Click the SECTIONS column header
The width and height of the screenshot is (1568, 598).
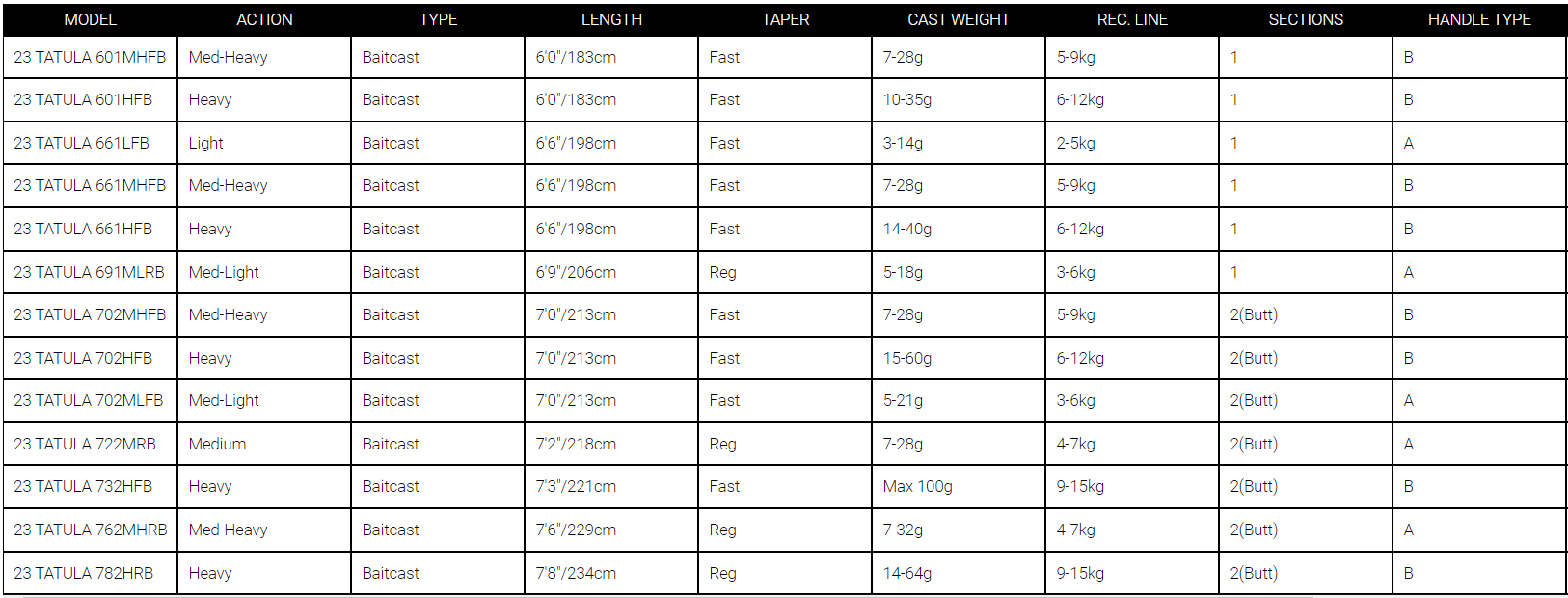coord(1306,19)
